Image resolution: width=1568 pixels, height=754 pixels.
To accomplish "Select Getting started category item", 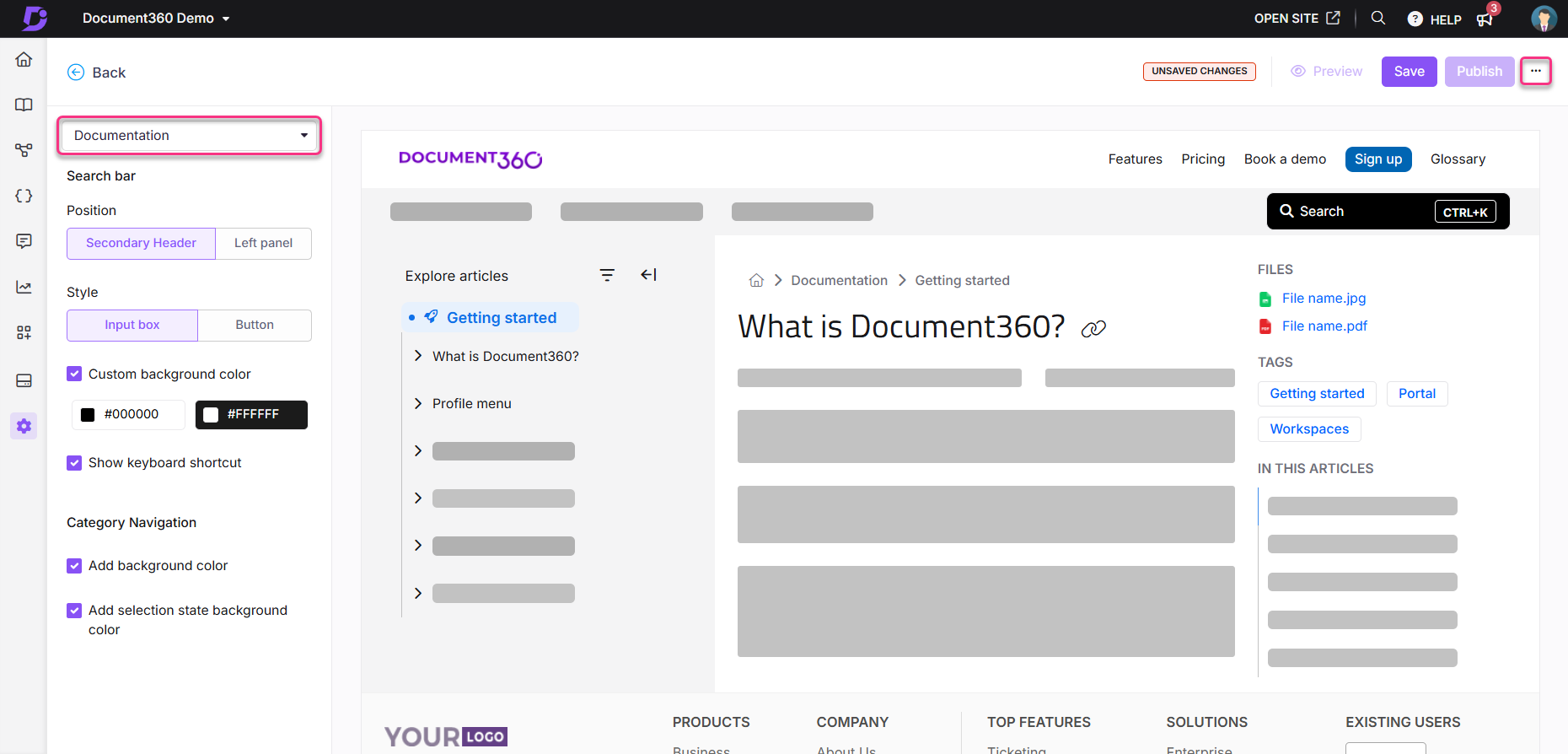I will (491, 317).
